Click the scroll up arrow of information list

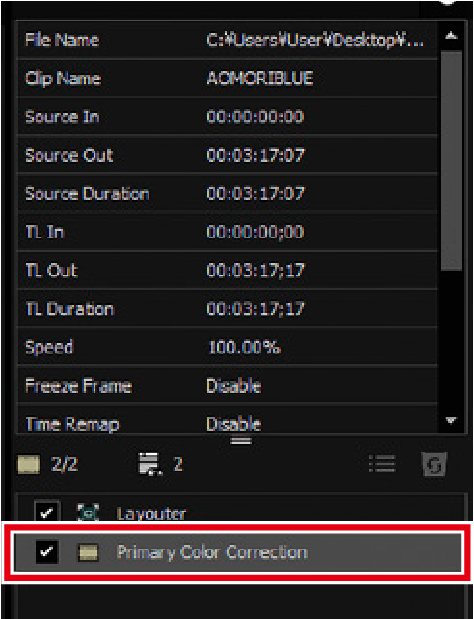coord(451,36)
